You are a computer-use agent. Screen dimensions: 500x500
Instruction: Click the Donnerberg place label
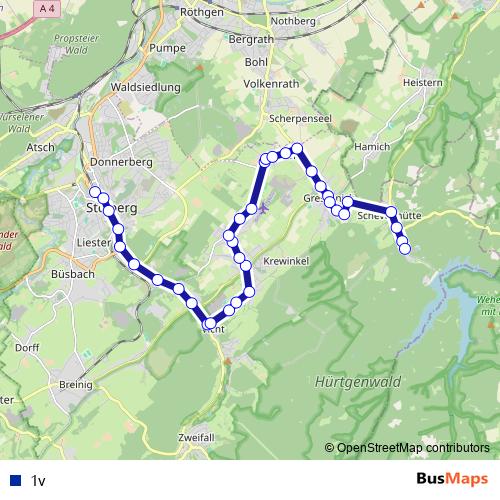click(121, 162)
